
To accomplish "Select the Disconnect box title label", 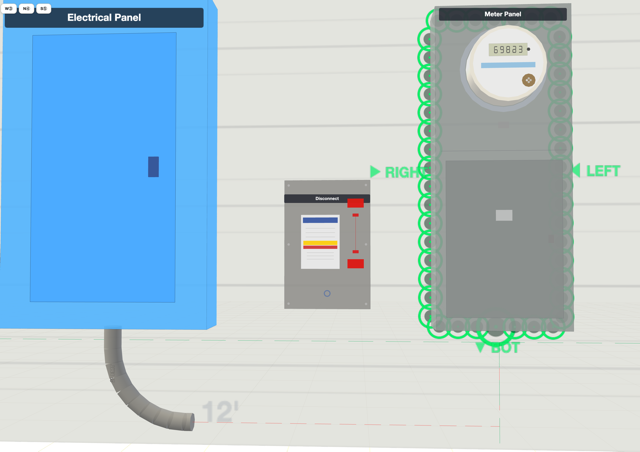I will pos(327,198).
